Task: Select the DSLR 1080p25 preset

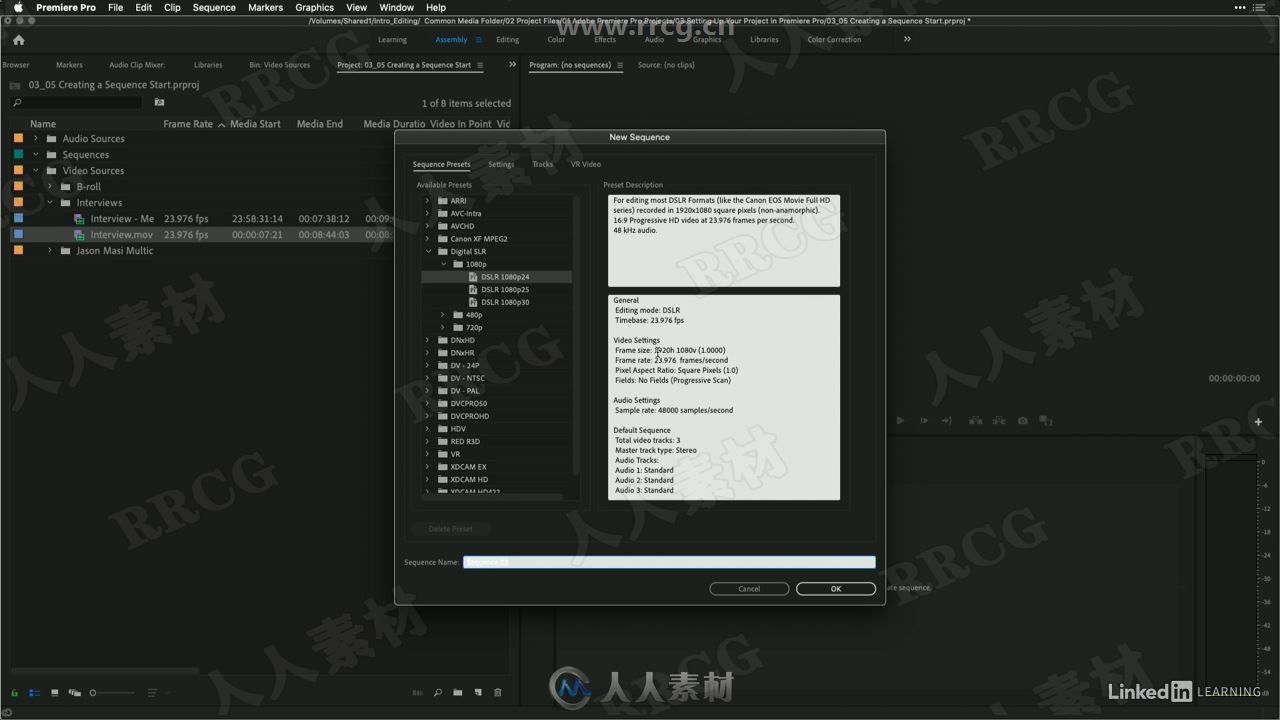Action: point(505,289)
